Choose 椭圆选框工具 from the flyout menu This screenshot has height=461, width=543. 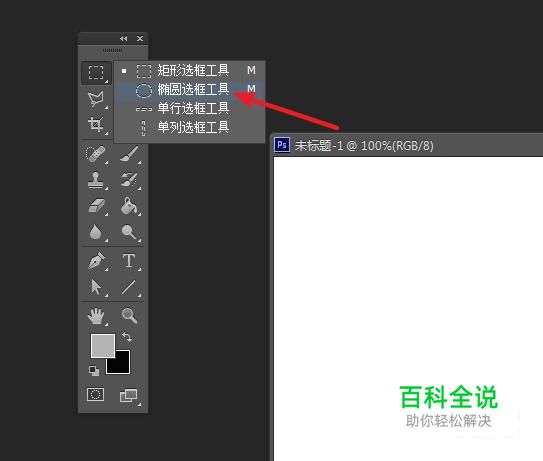coord(190,90)
